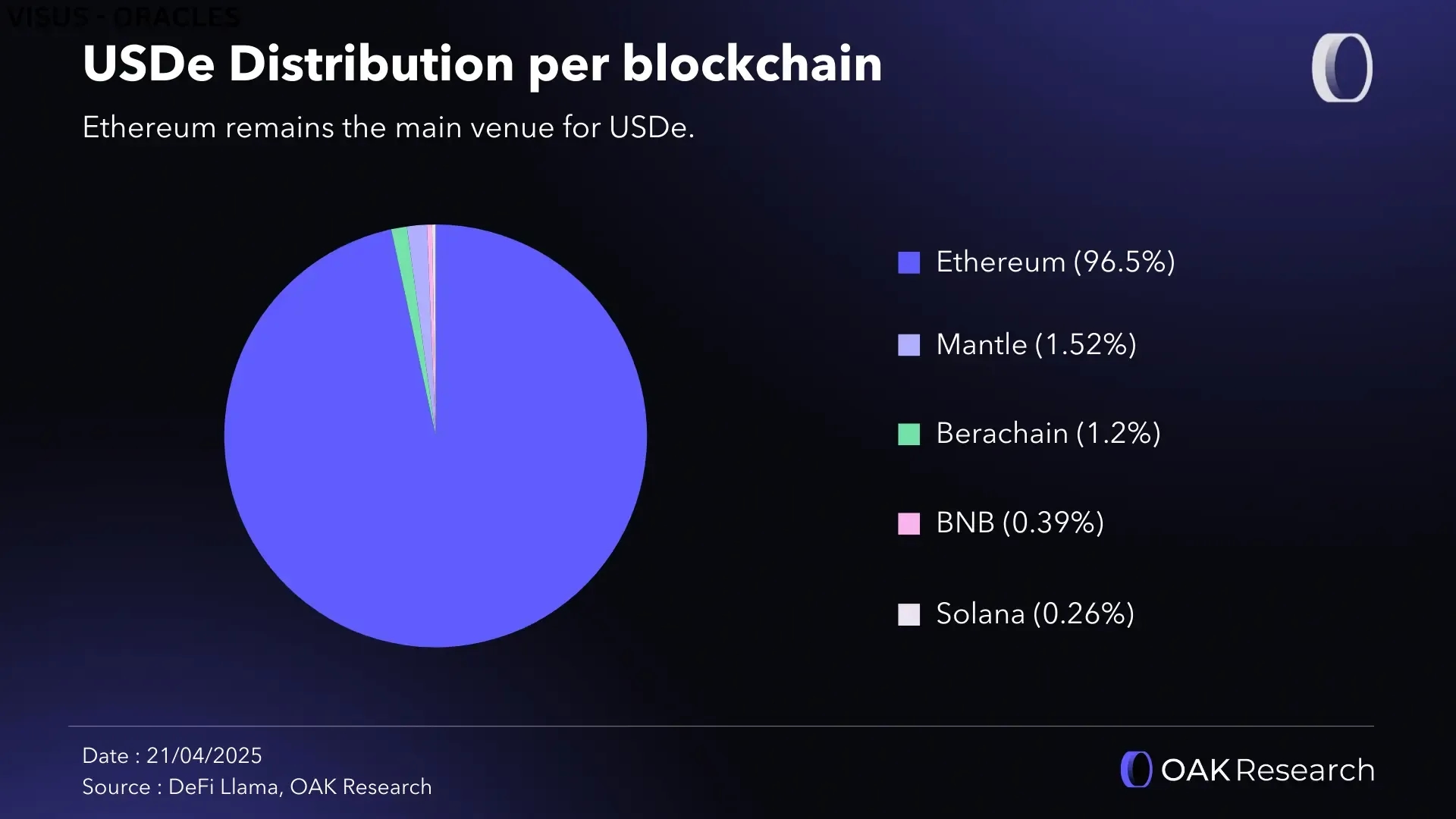Click the subtitle about Ethereum main venue
1456x819 pixels.
pyautogui.click(x=388, y=127)
